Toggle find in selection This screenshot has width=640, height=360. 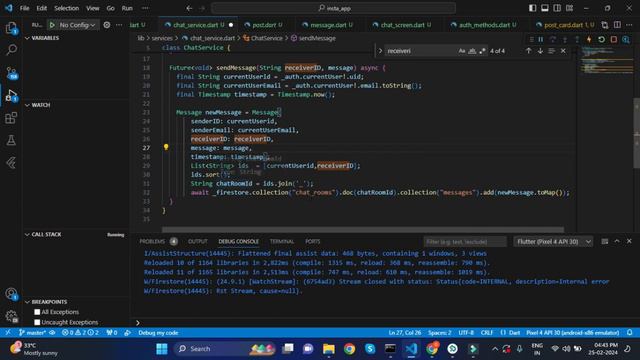coord(551,51)
